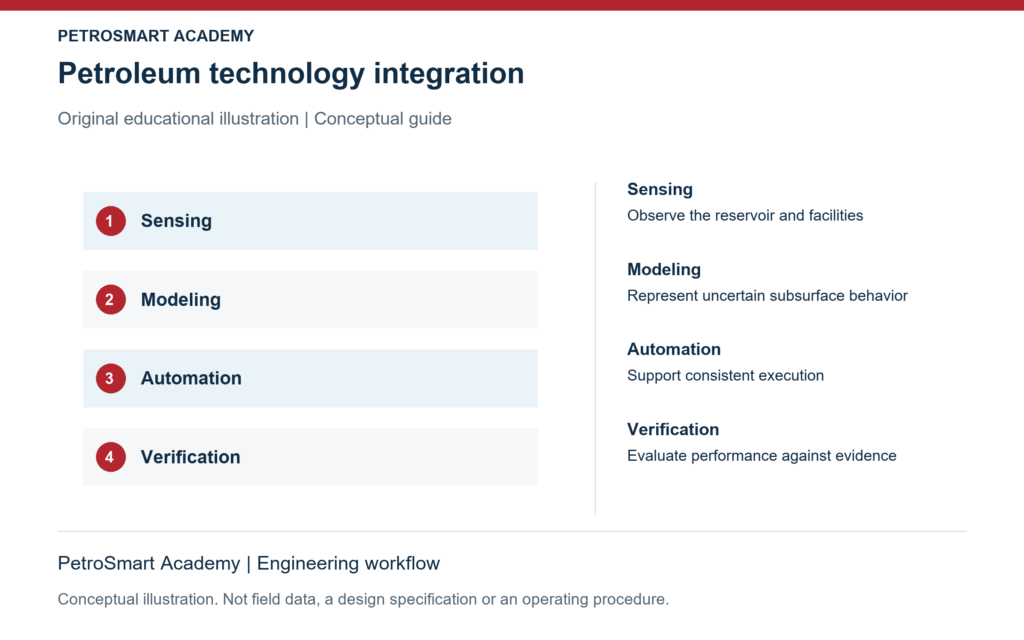Click the Sensing label beside badge 1

[176, 221]
